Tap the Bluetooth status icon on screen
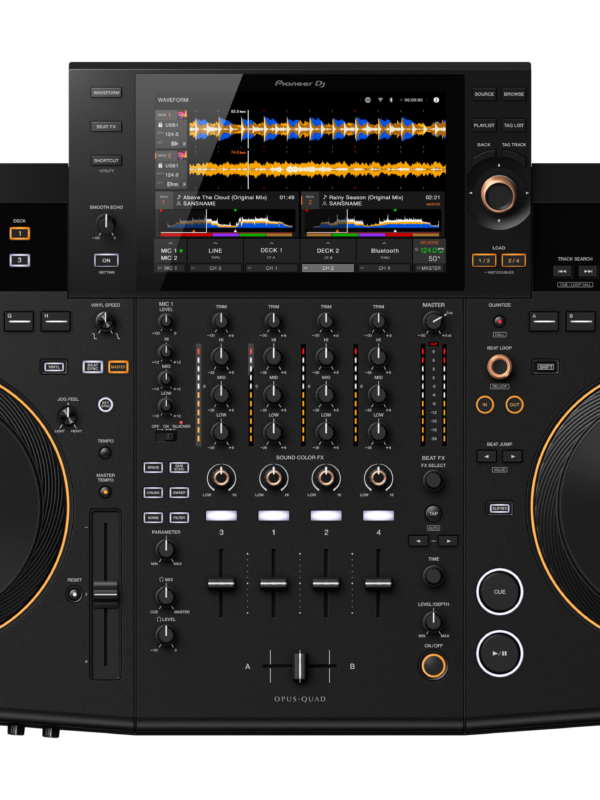The image size is (600, 800). [391, 100]
